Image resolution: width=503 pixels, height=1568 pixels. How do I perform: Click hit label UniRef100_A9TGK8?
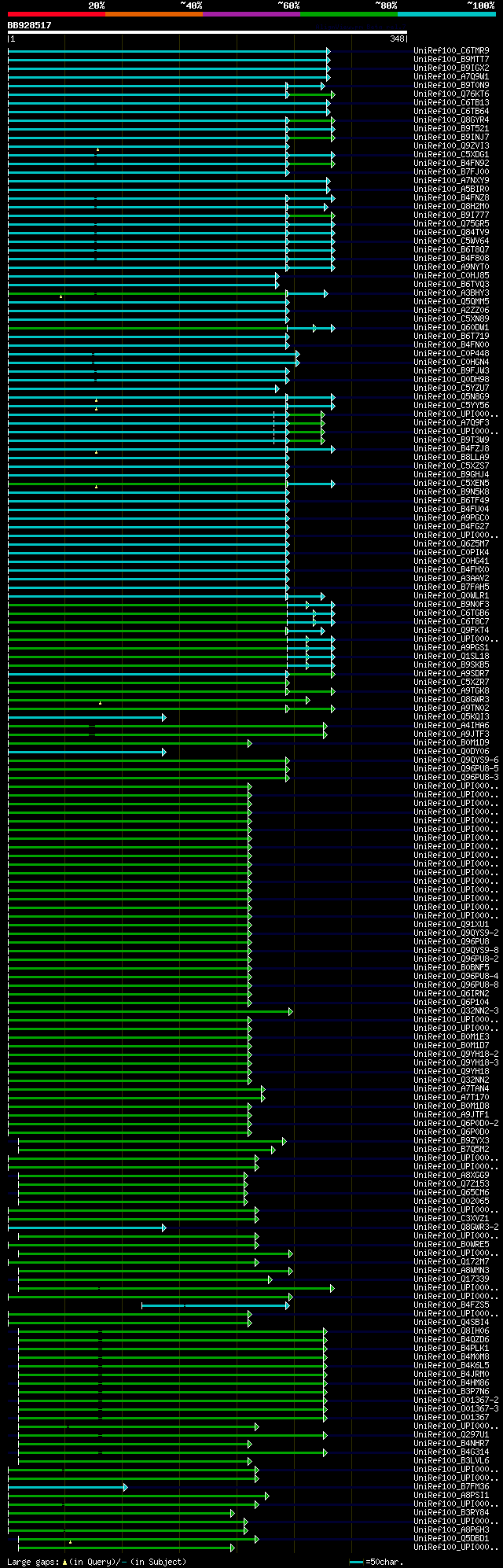452,690
